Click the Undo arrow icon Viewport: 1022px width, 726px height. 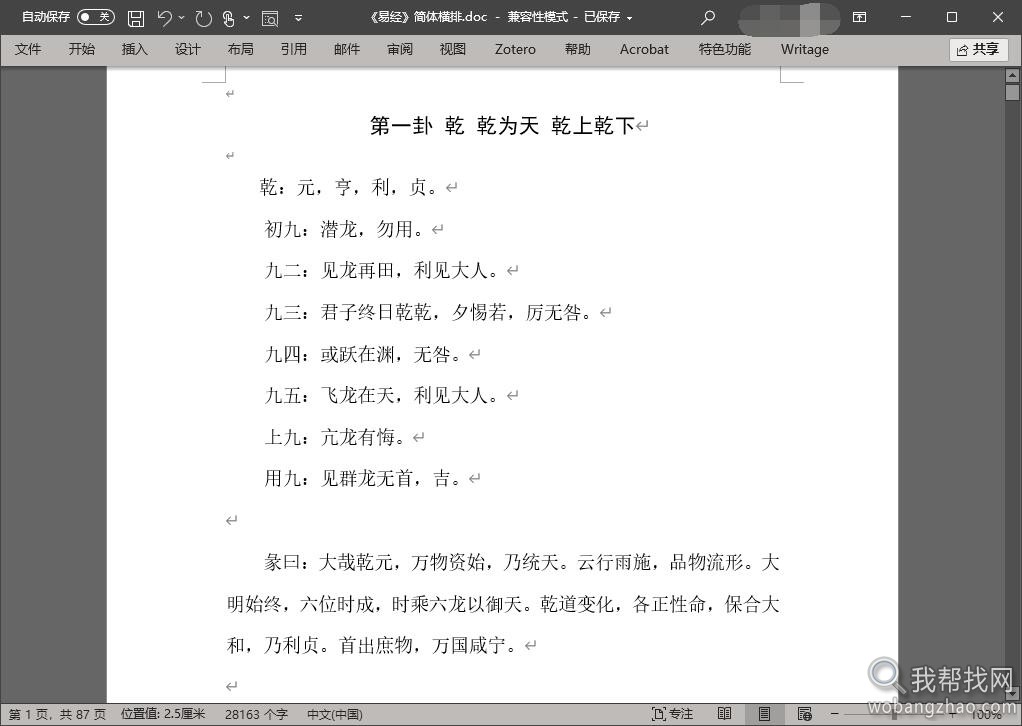164,18
